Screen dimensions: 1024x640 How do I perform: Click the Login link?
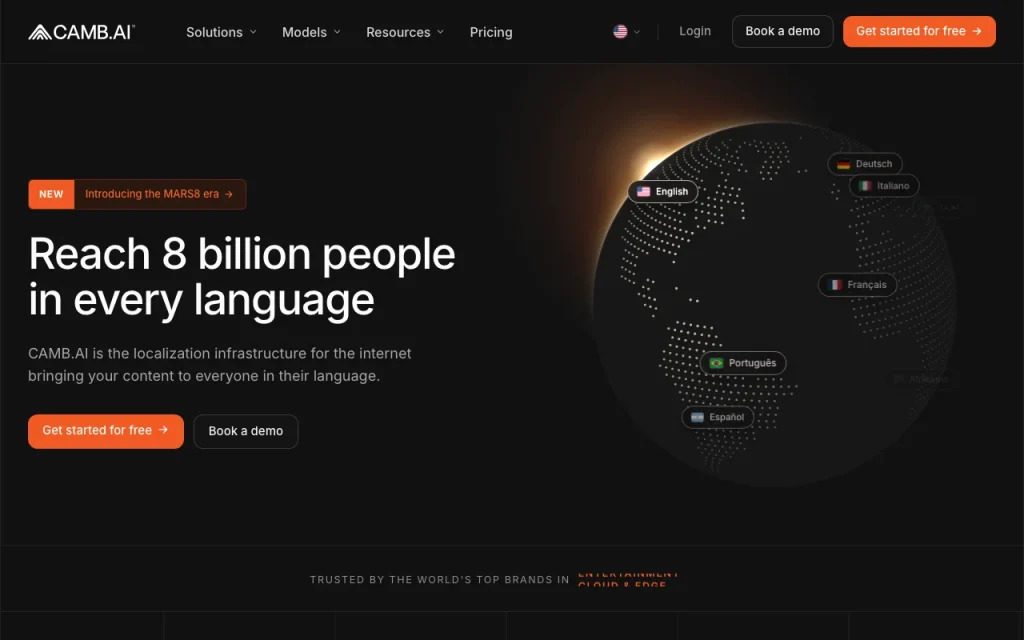click(695, 31)
